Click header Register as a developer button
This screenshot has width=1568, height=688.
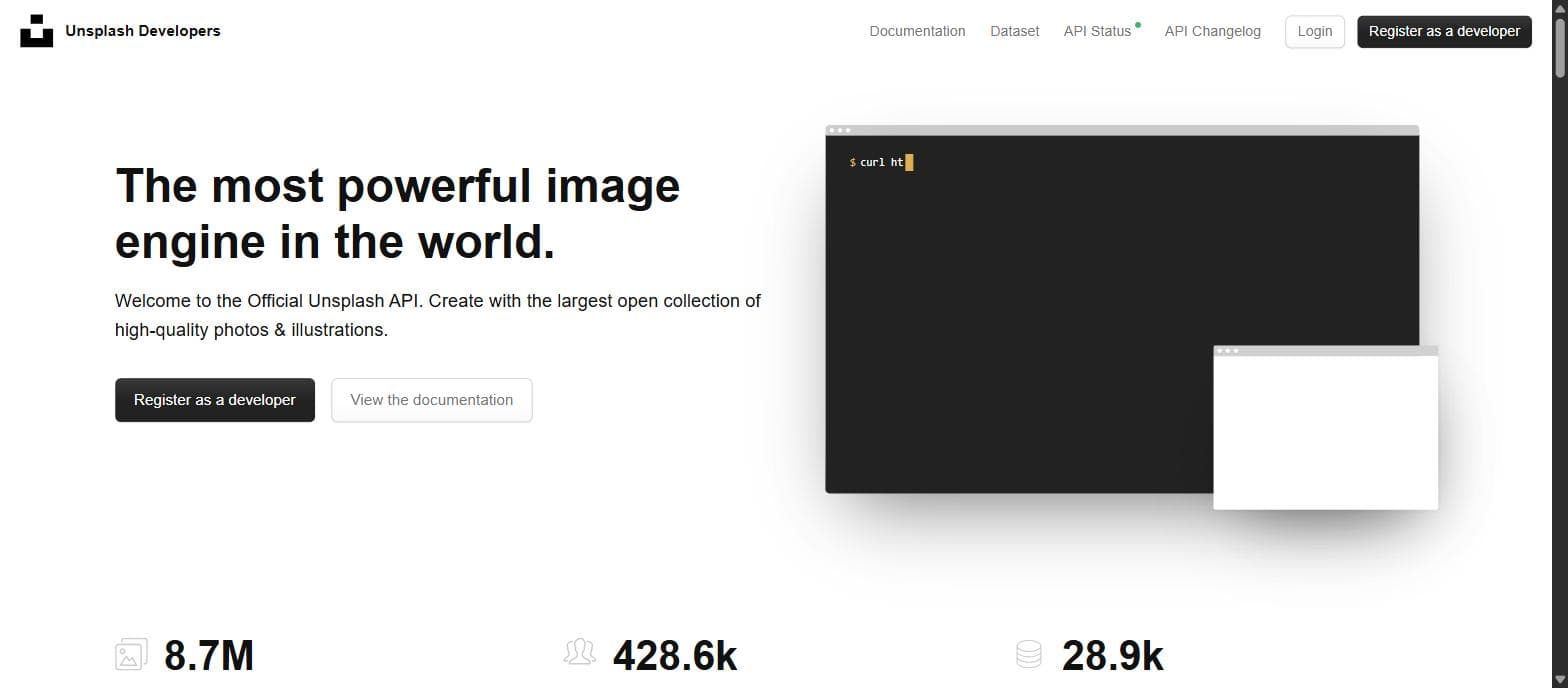tap(1444, 31)
